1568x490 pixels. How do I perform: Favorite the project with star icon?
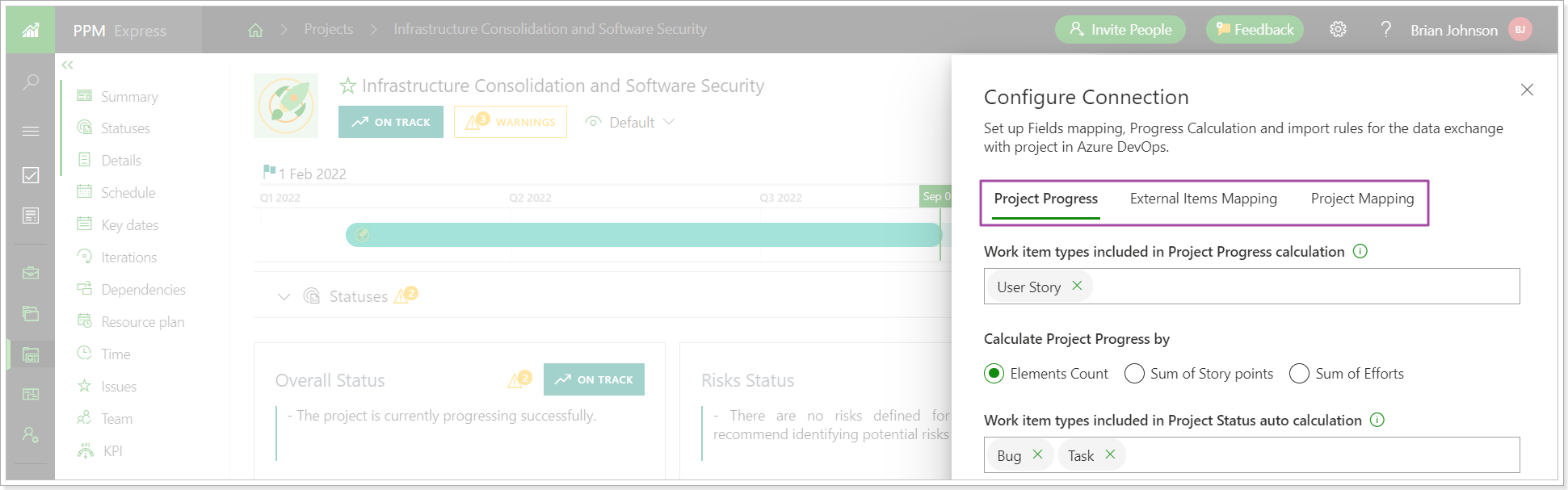click(x=348, y=86)
